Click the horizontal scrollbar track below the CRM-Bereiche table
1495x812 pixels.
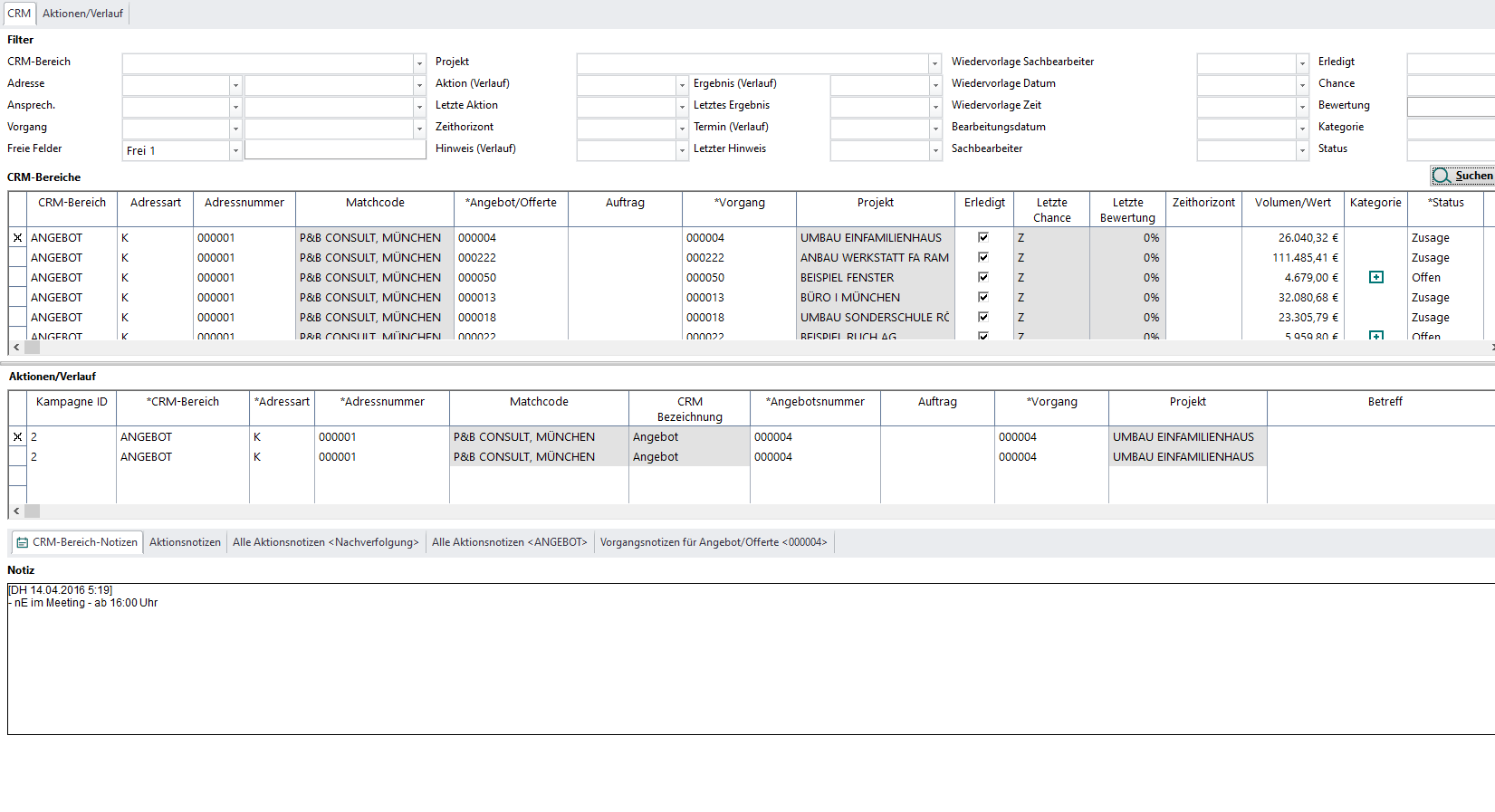[x=724, y=348]
